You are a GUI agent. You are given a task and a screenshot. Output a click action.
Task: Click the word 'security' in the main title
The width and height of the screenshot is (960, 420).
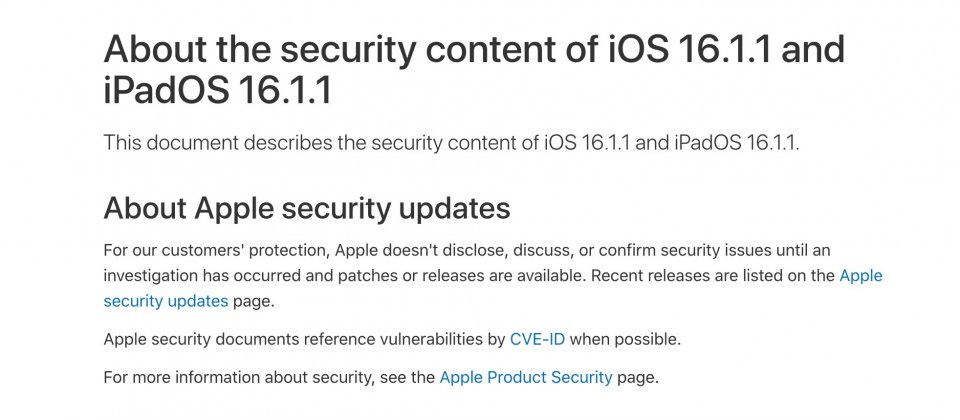[348, 49]
